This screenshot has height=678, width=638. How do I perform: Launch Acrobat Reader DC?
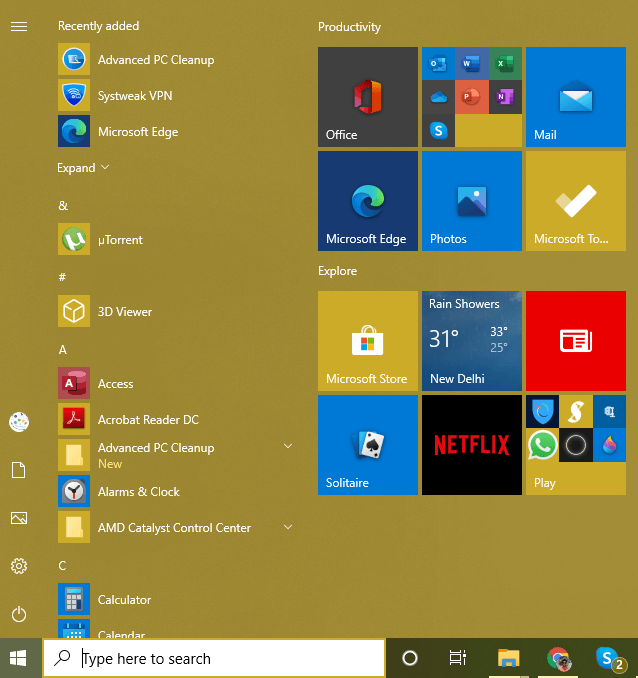[x=175, y=419]
